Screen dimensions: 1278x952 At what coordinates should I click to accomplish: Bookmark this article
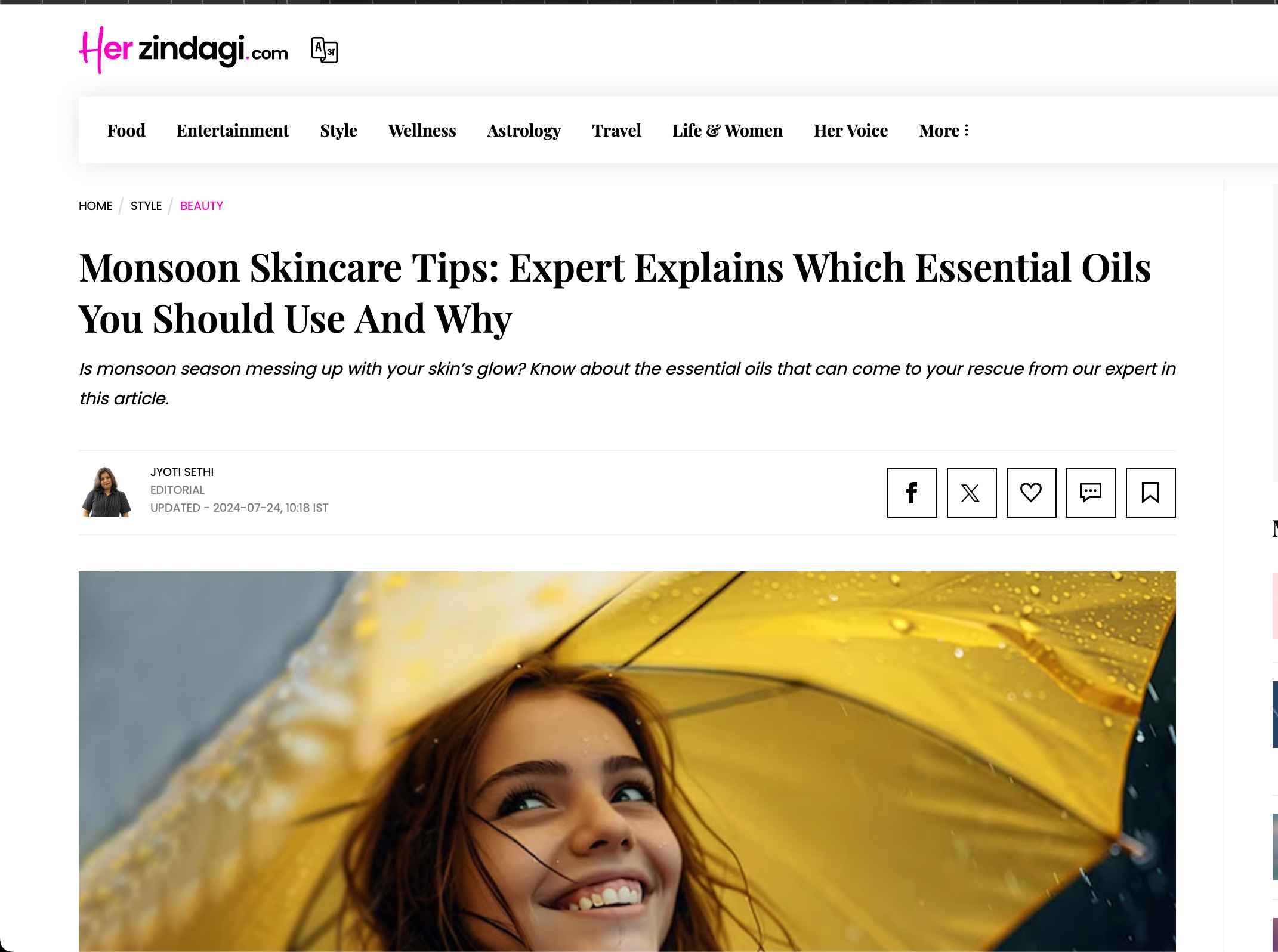[x=1150, y=493]
